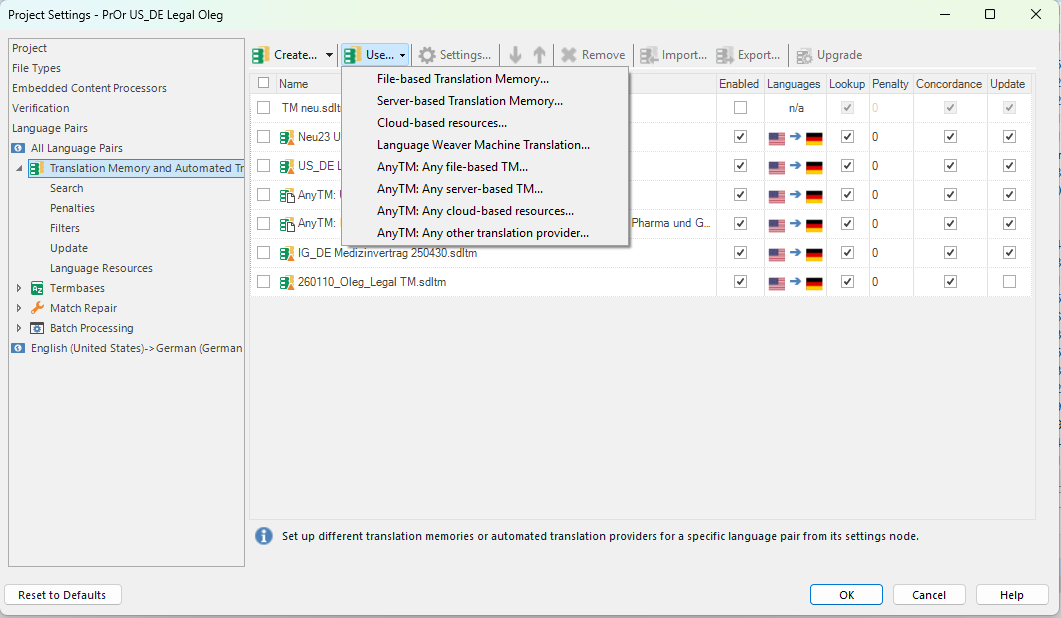Click the Settings gear icon in the toolbar
The height and width of the screenshot is (618, 1061).
tap(429, 55)
